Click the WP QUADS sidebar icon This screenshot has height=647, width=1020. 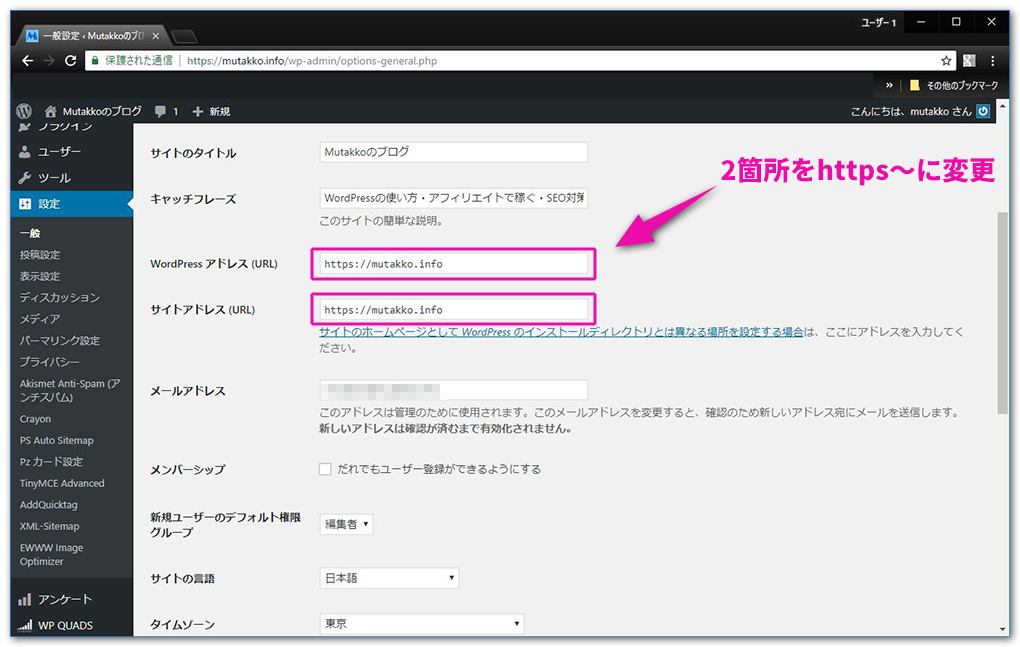(x=22, y=624)
